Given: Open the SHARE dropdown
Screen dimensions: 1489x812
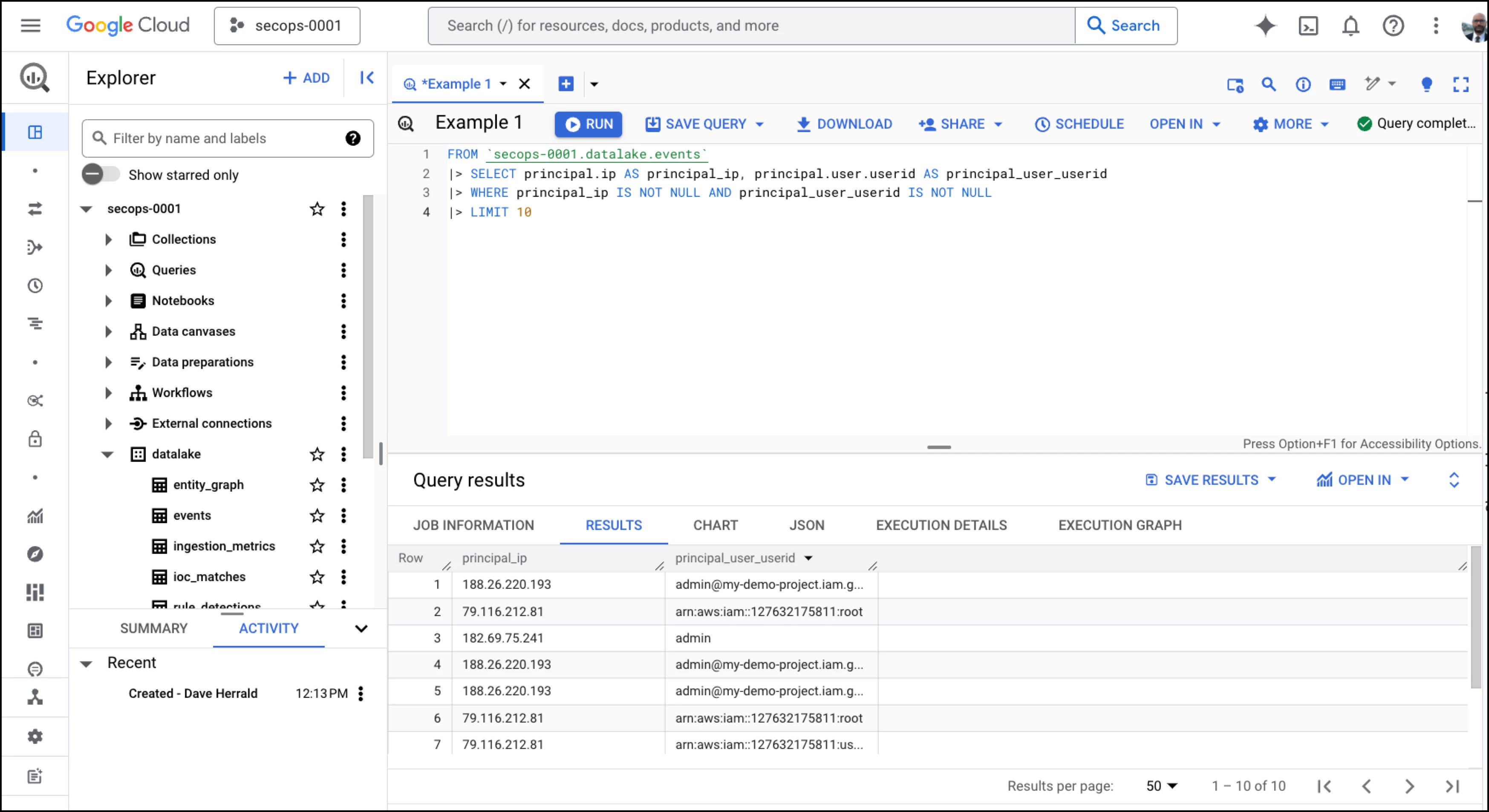Looking at the screenshot, I should click(x=960, y=124).
